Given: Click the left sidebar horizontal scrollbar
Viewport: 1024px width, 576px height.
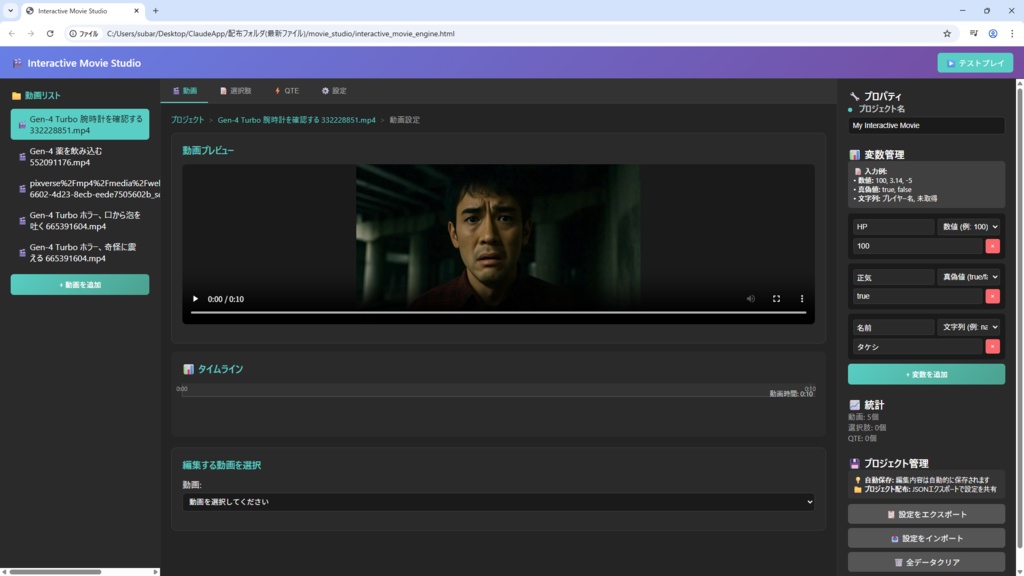Looking at the screenshot, I should tap(55, 571).
